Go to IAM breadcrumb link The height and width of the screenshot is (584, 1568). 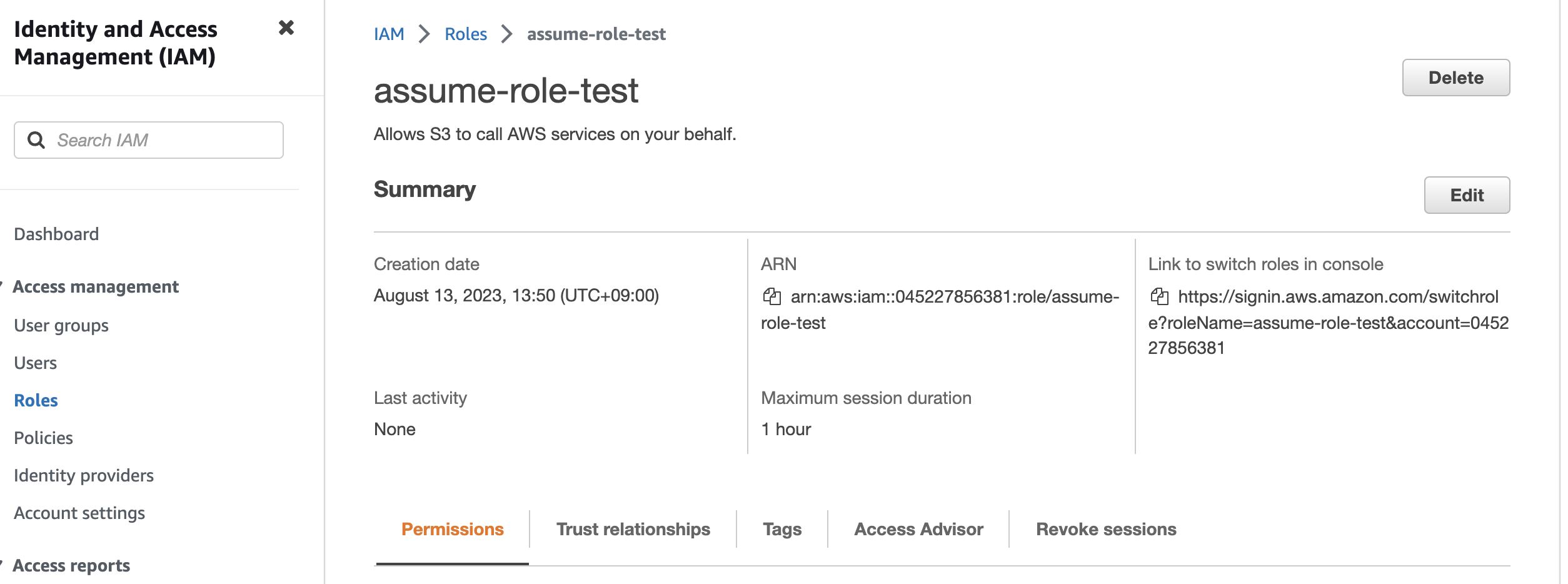click(x=389, y=34)
